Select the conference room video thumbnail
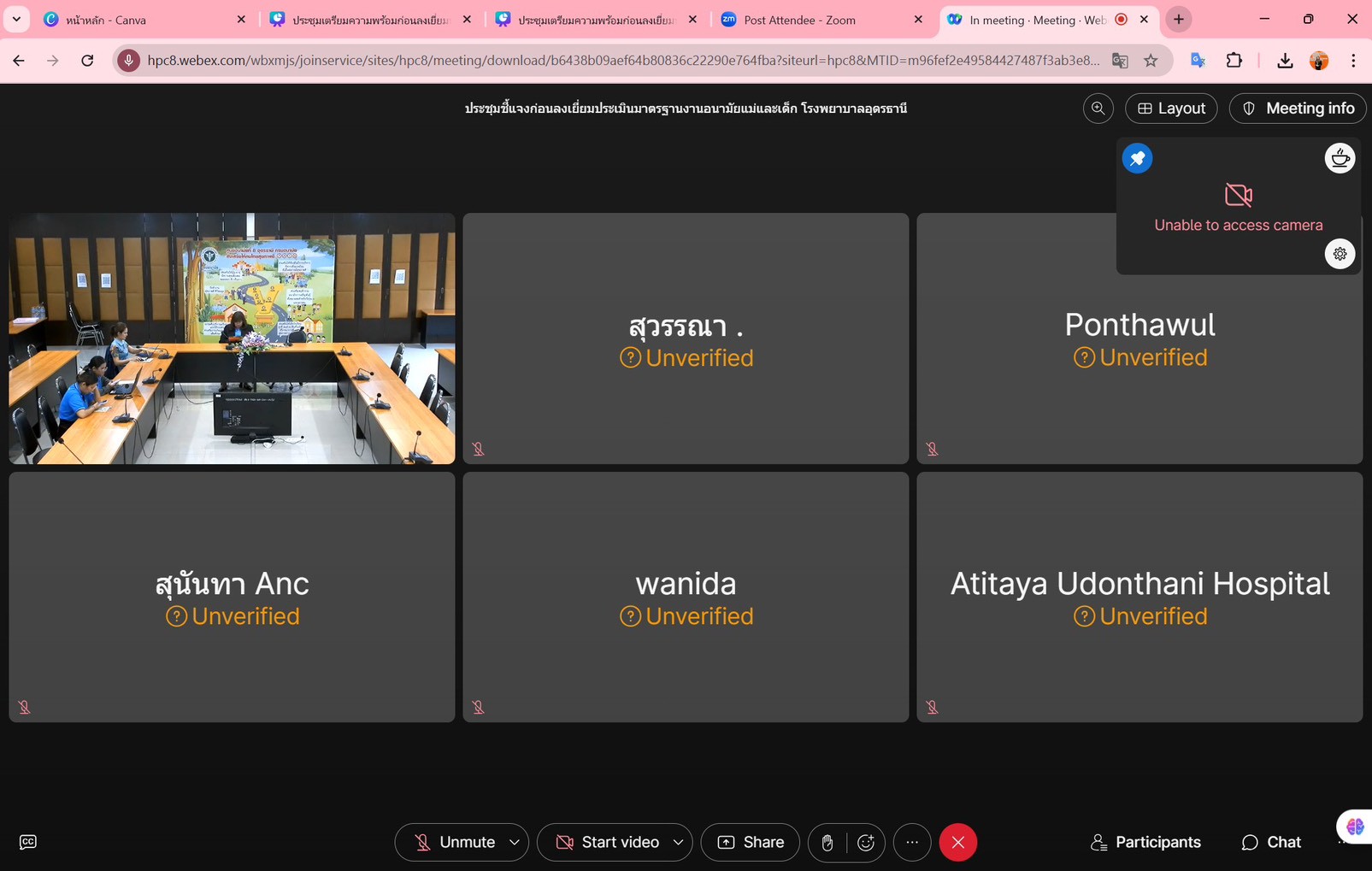The width and height of the screenshot is (1372, 871). pyautogui.click(x=232, y=338)
